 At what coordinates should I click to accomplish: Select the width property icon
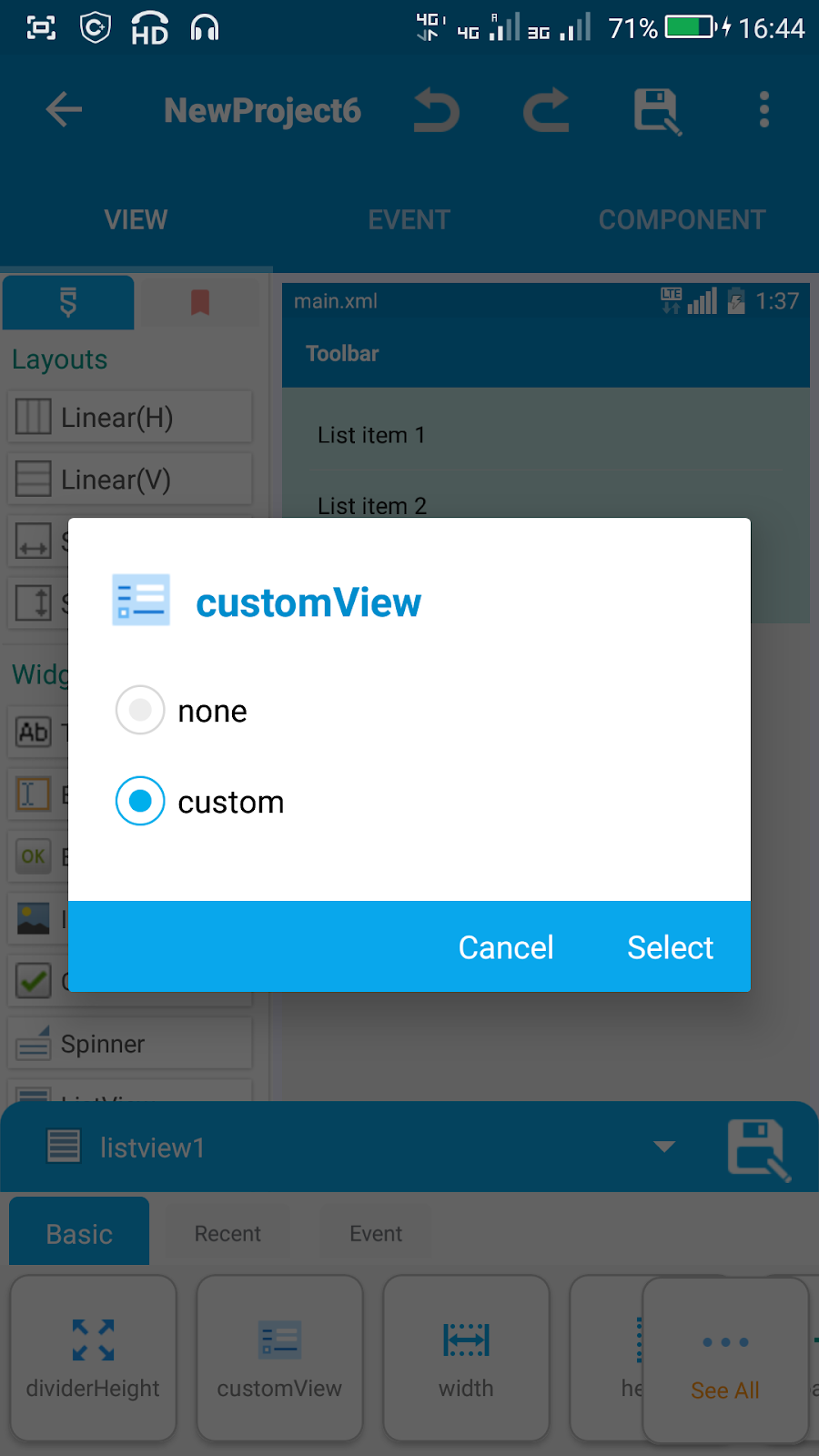pos(466,1356)
